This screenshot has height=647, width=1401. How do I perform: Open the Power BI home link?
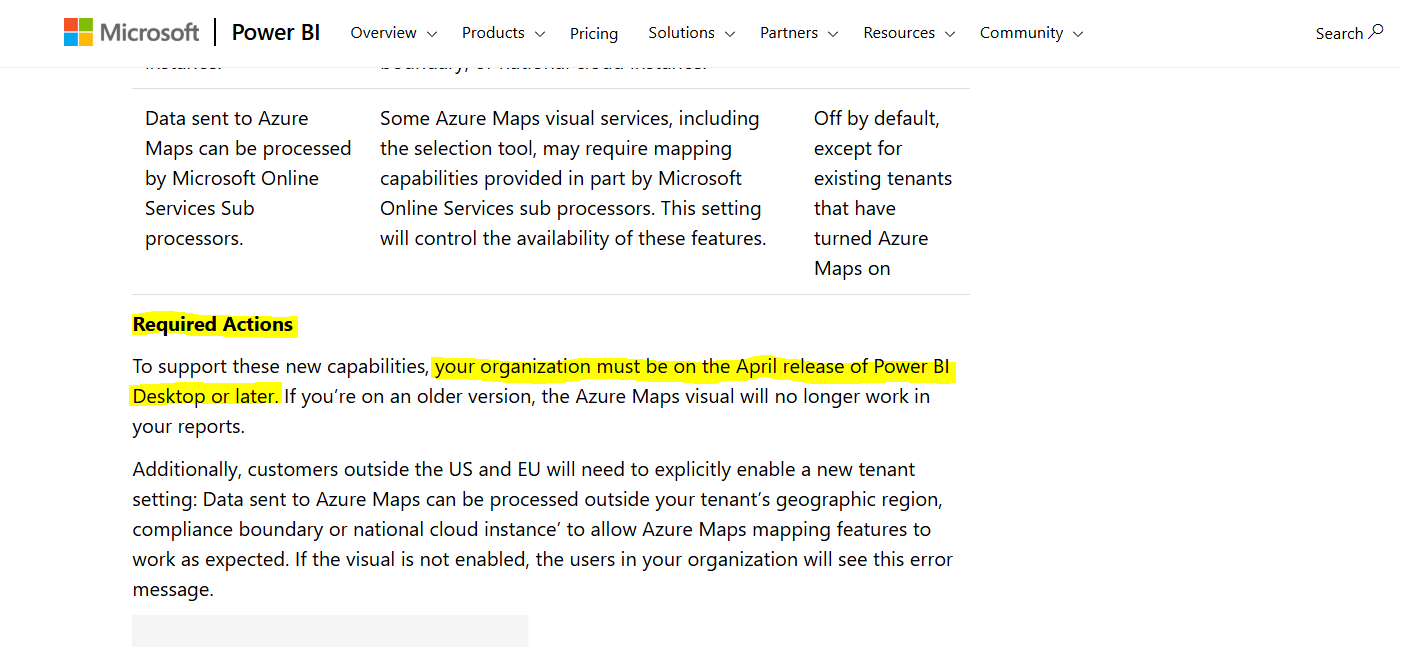point(276,32)
